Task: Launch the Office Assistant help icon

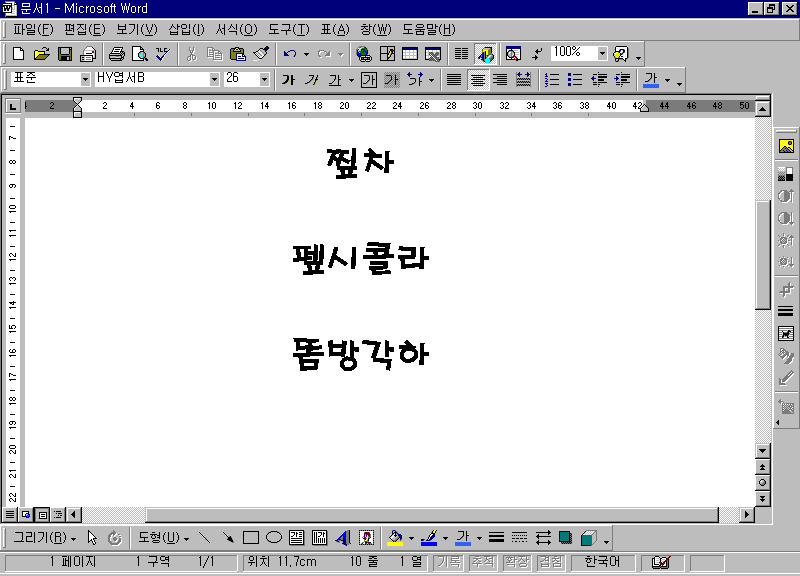Action: [x=621, y=54]
